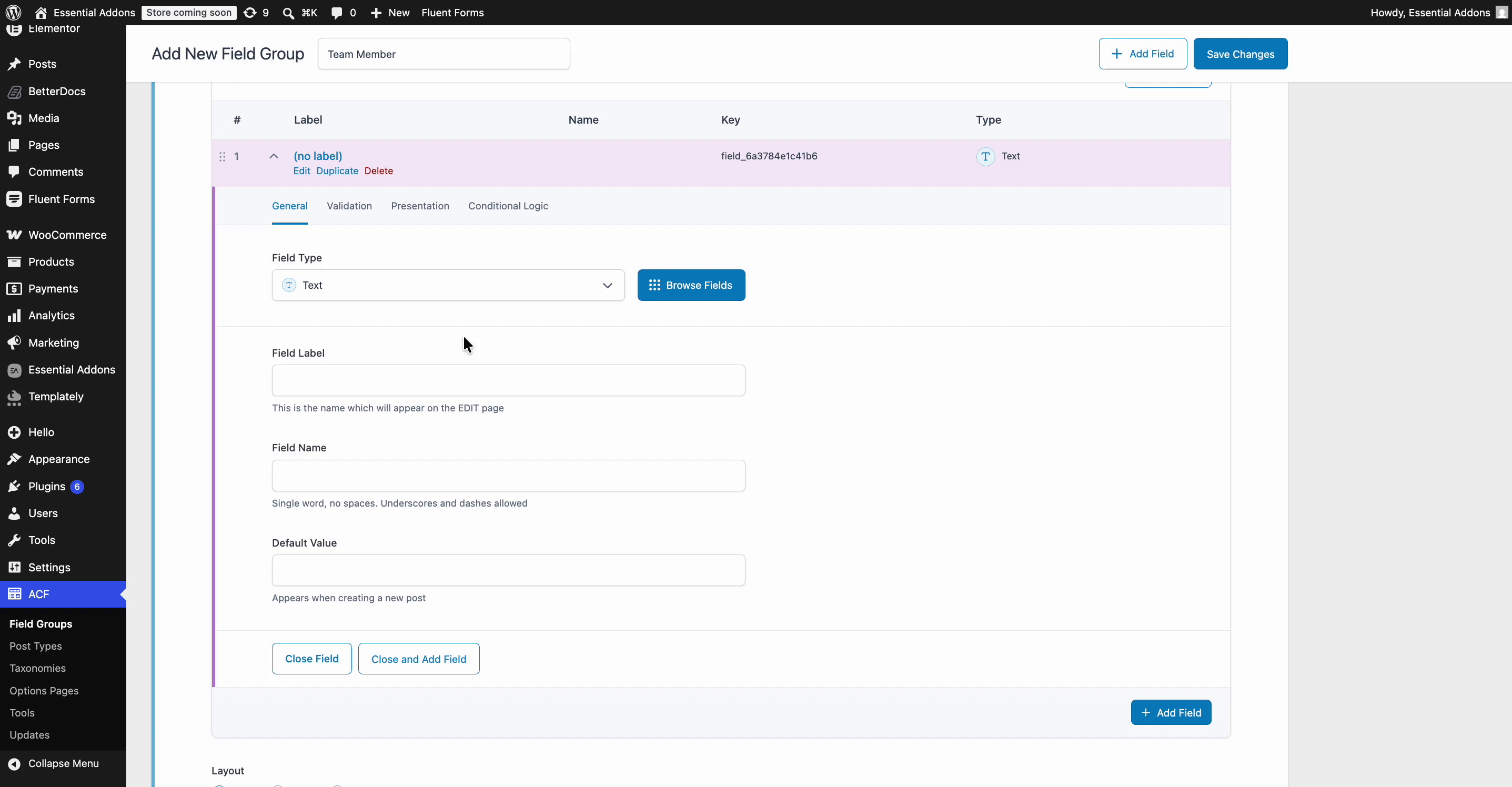Viewport: 1512px width, 787px height.
Task: Open Appearance paintbrush icon in sidebar
Action: 14,459
